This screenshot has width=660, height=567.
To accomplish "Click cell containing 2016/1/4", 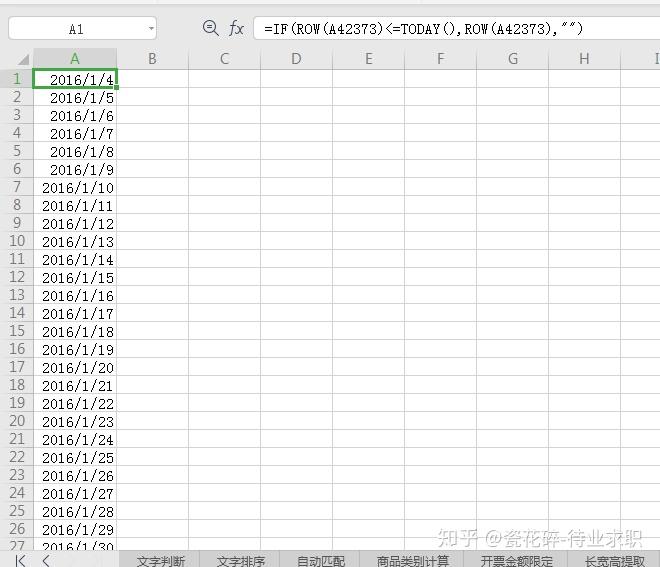I will (75, 79).
